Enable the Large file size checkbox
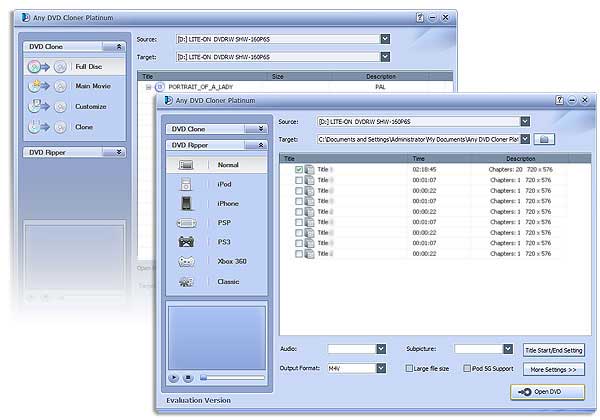Viewport: 600px width, 420px height. click(410, 369)
